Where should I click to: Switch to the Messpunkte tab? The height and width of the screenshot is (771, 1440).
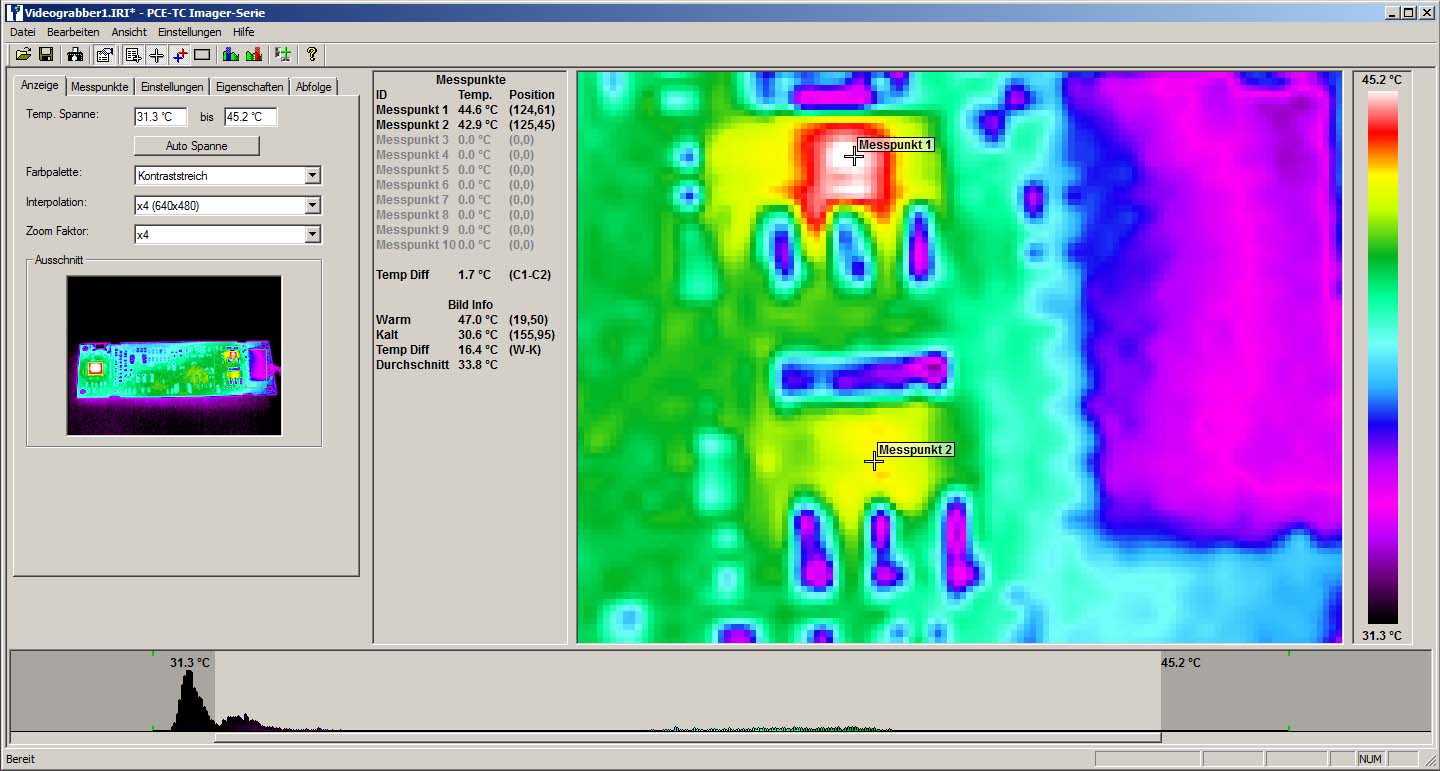tap(99, 87)
